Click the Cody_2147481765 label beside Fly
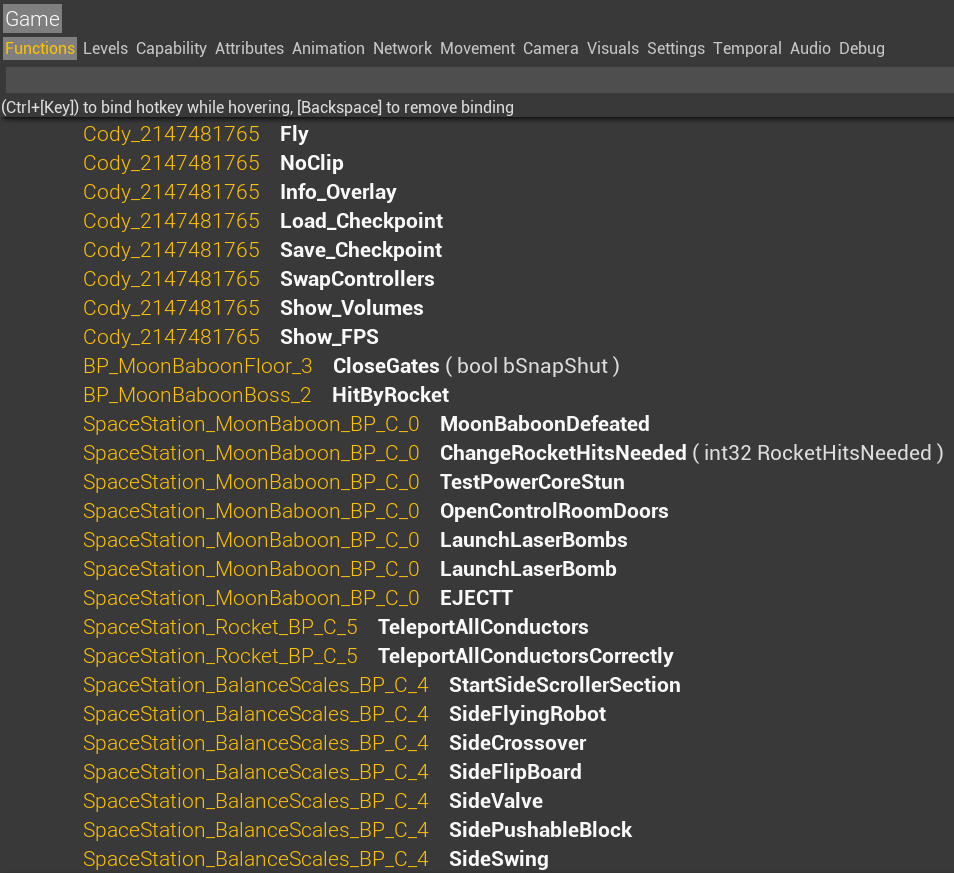 [172, 134]
